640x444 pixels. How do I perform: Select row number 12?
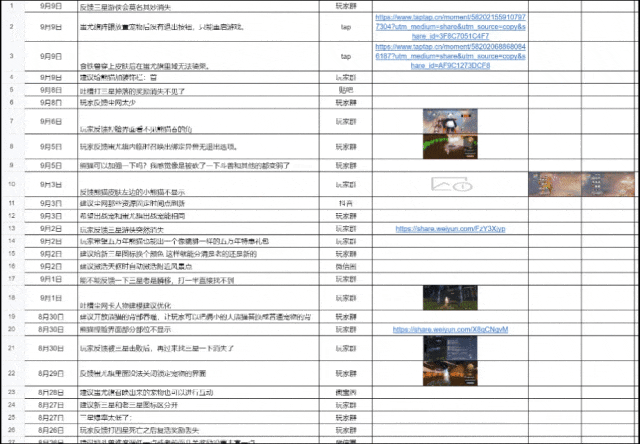tap(11, 216)
